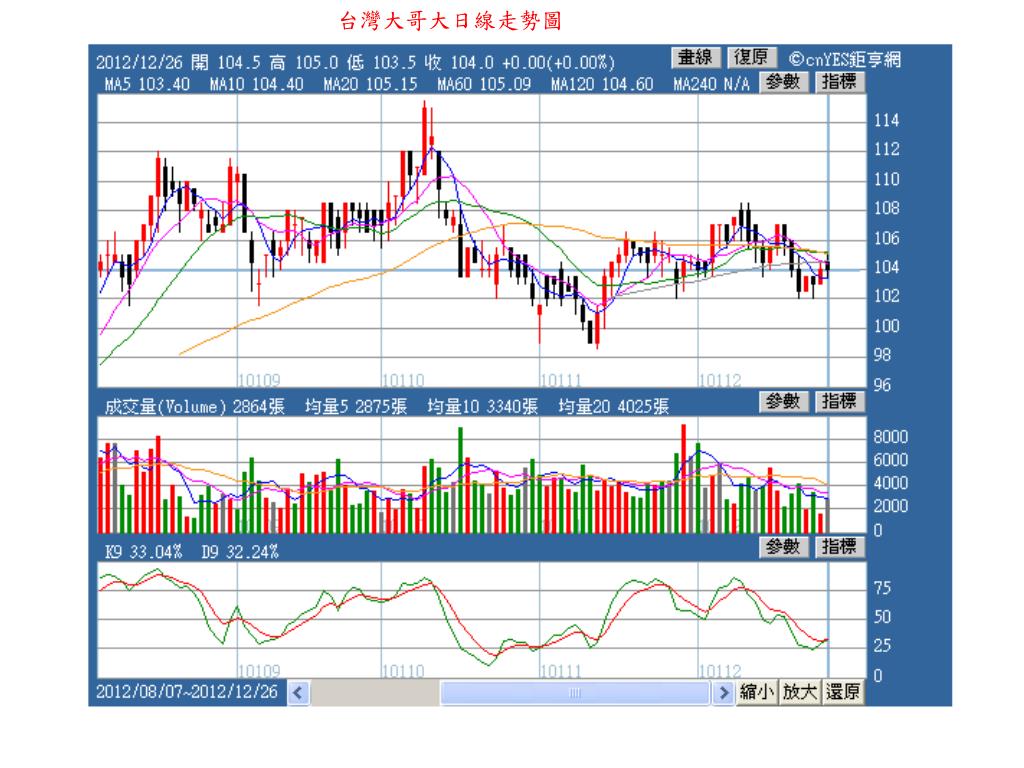This screenshot has height=768, width=1024.
Task: Click the MA5 103.40 value
Action: point(147,84)
